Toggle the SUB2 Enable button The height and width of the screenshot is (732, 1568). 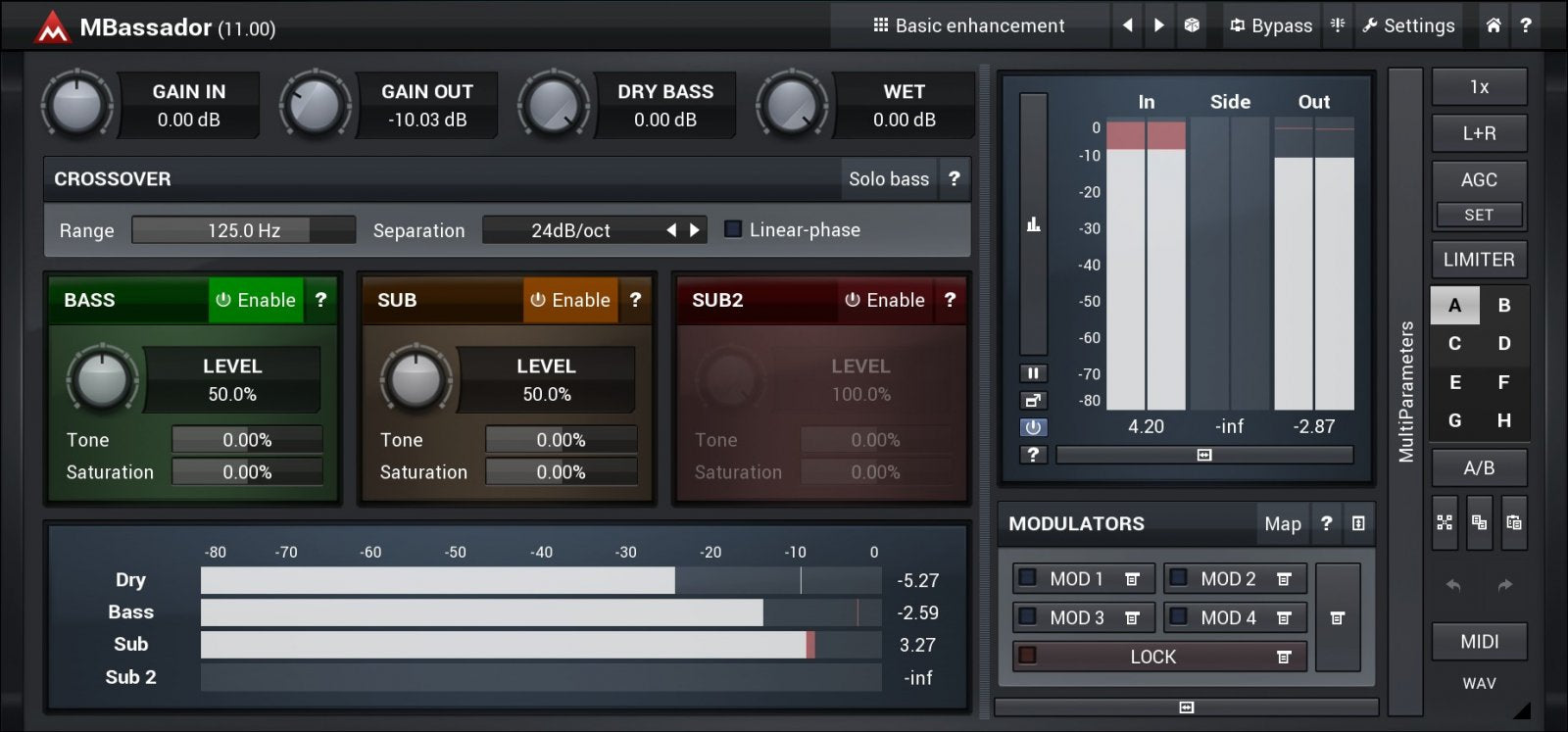[x=885, y=300]
